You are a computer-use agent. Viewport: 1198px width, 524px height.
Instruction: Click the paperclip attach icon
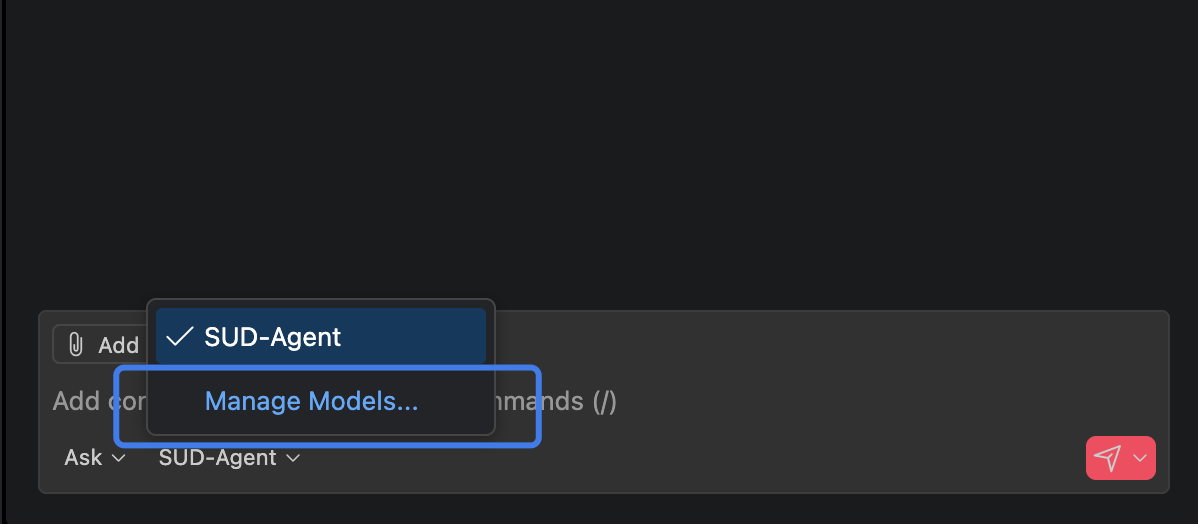(x=75, y=345)
